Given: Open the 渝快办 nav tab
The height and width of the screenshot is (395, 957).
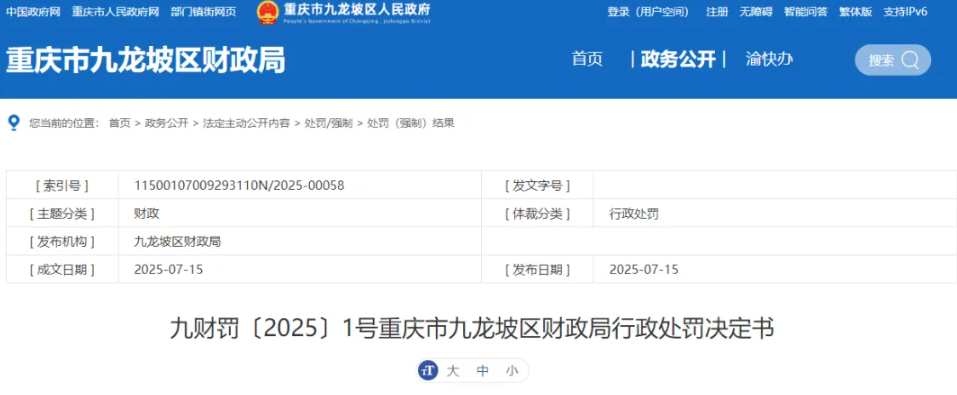Looking at the screenshot, I should point(769,59).
